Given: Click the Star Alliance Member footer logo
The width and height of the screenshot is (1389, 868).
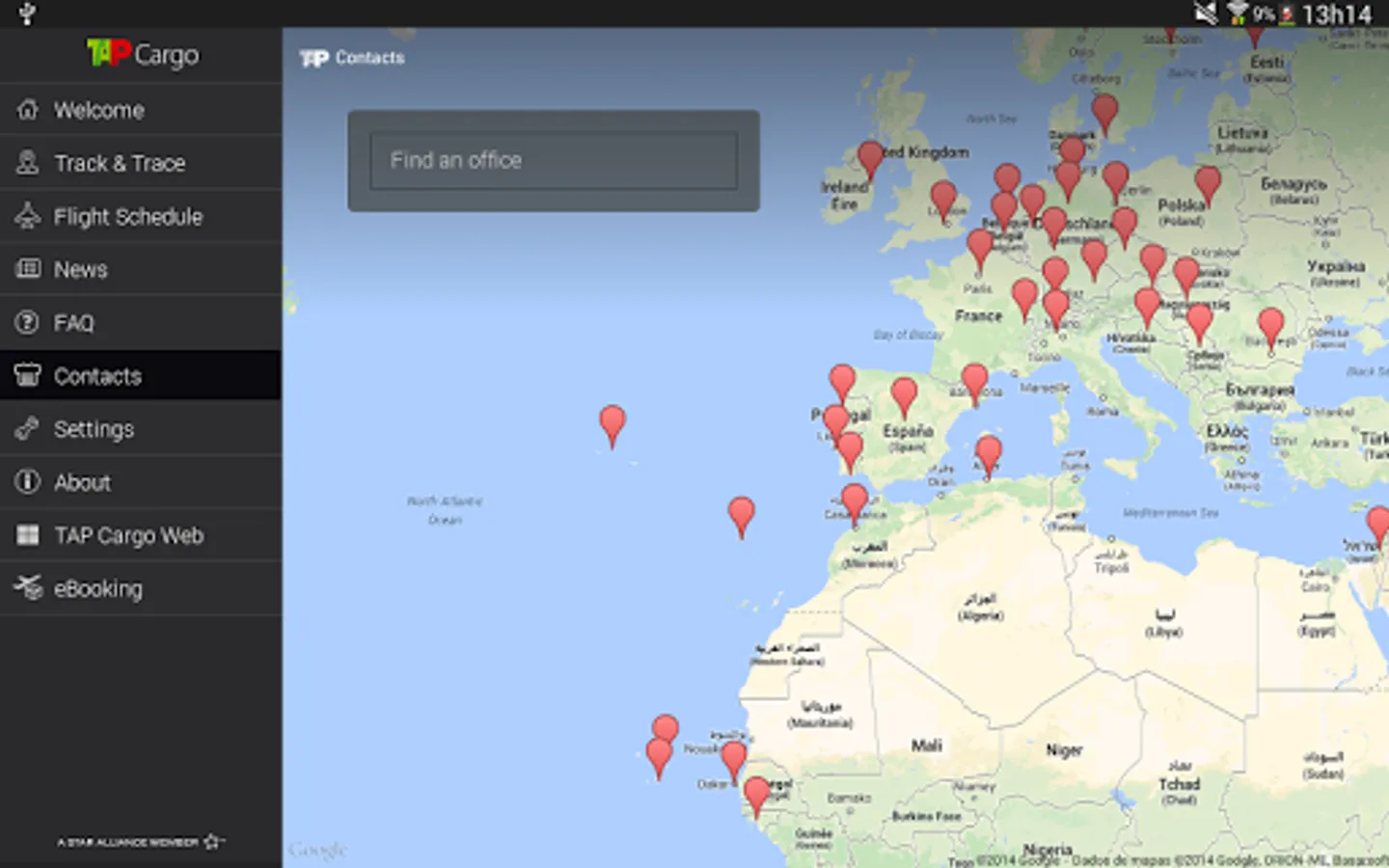Looking at the screenshot, I should click(x=141, y=841).
